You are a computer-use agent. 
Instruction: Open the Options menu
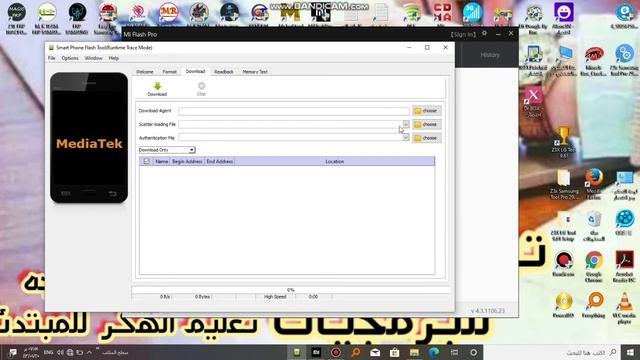coord(70,58)
